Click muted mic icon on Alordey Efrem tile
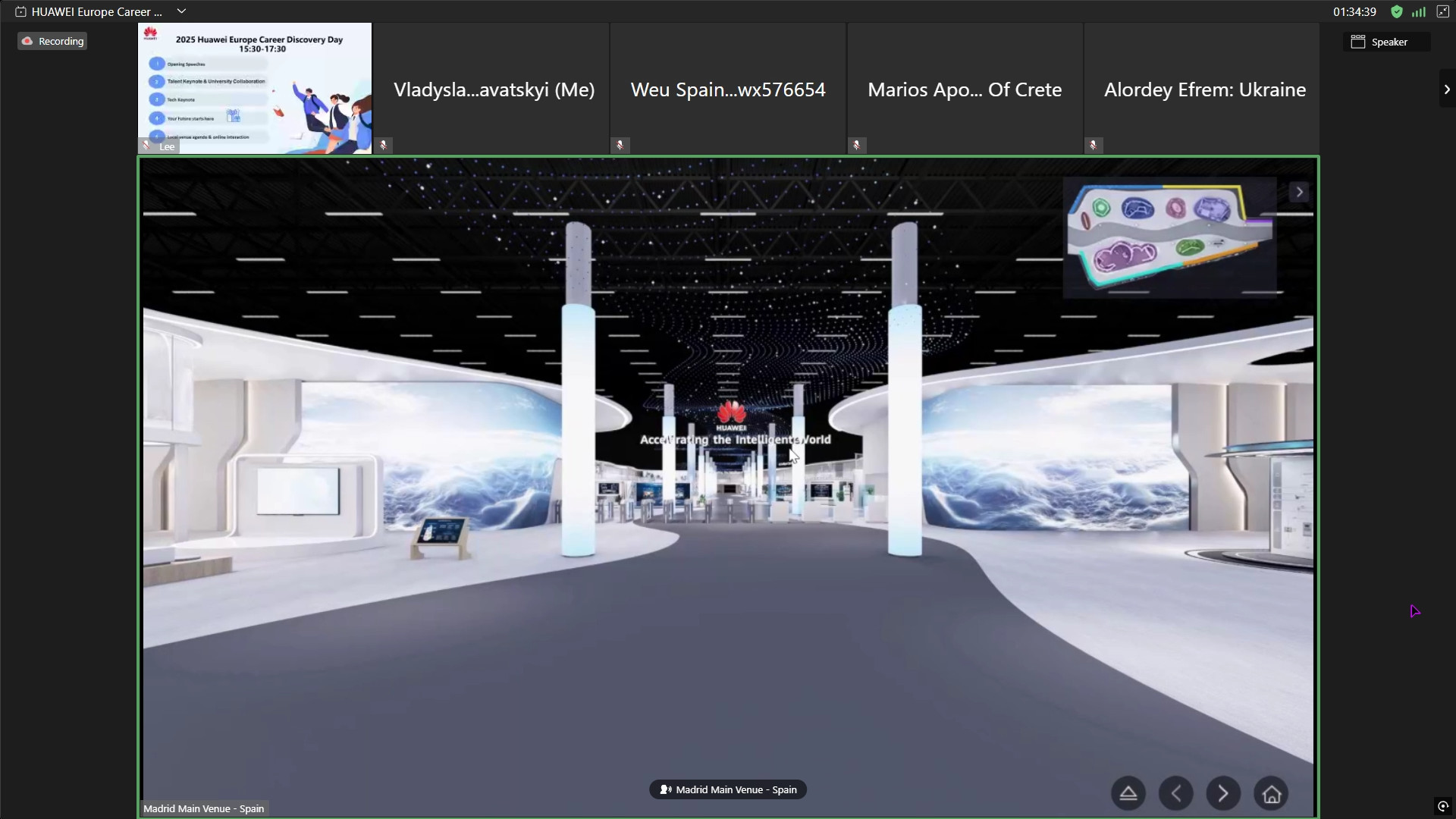The height and width of the screenshot is (819, 1456). tap(1094, 145)
